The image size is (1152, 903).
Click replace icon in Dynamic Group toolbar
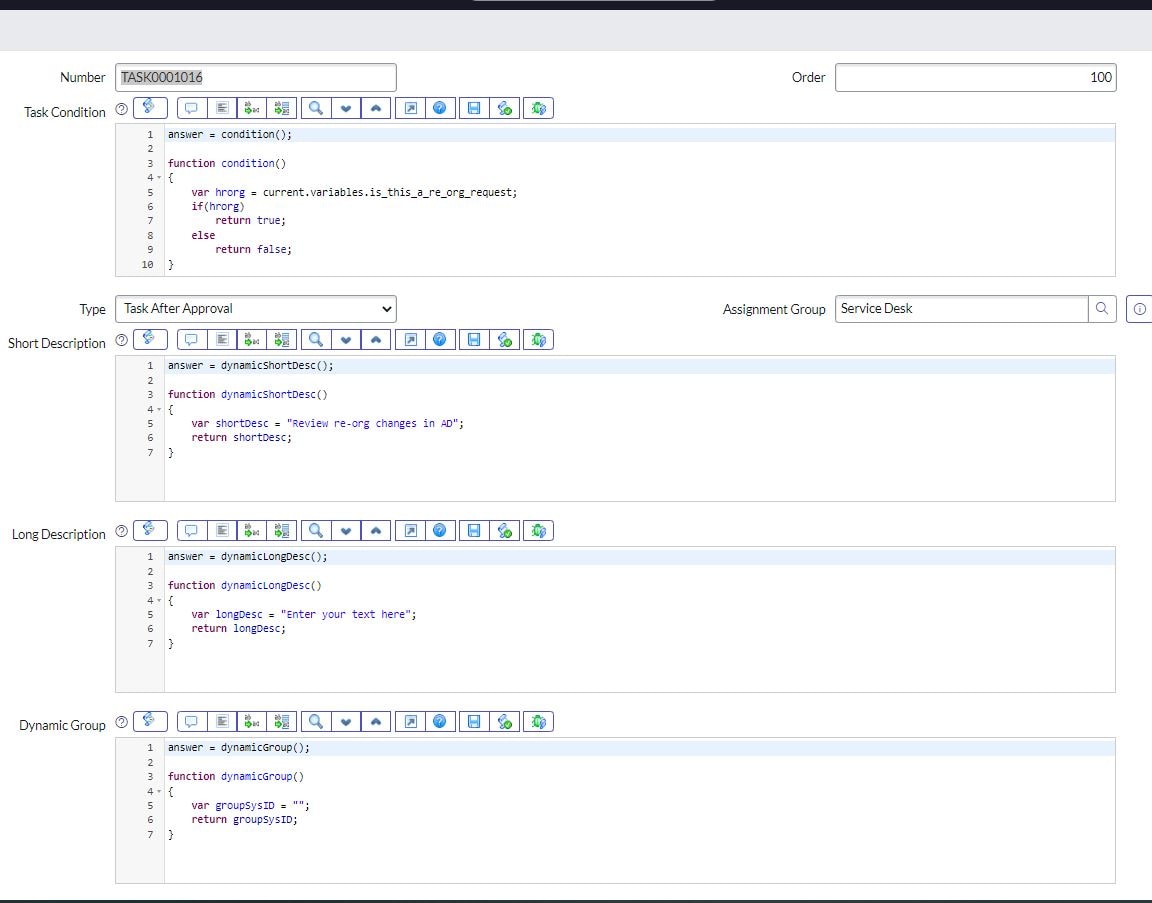tap(251, 721)
